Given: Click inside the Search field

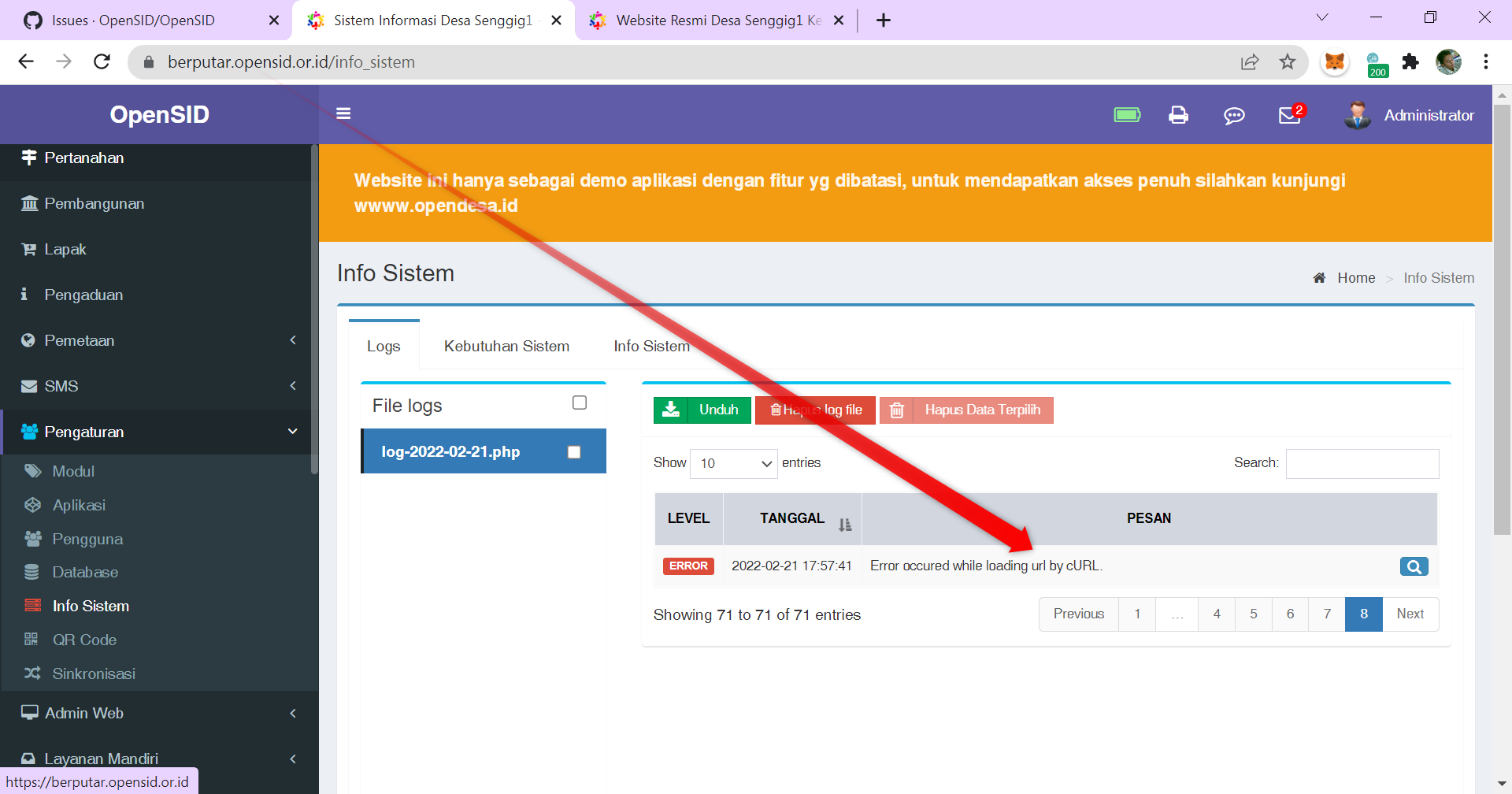Looking at the screenshot, I should point(1362,463).
